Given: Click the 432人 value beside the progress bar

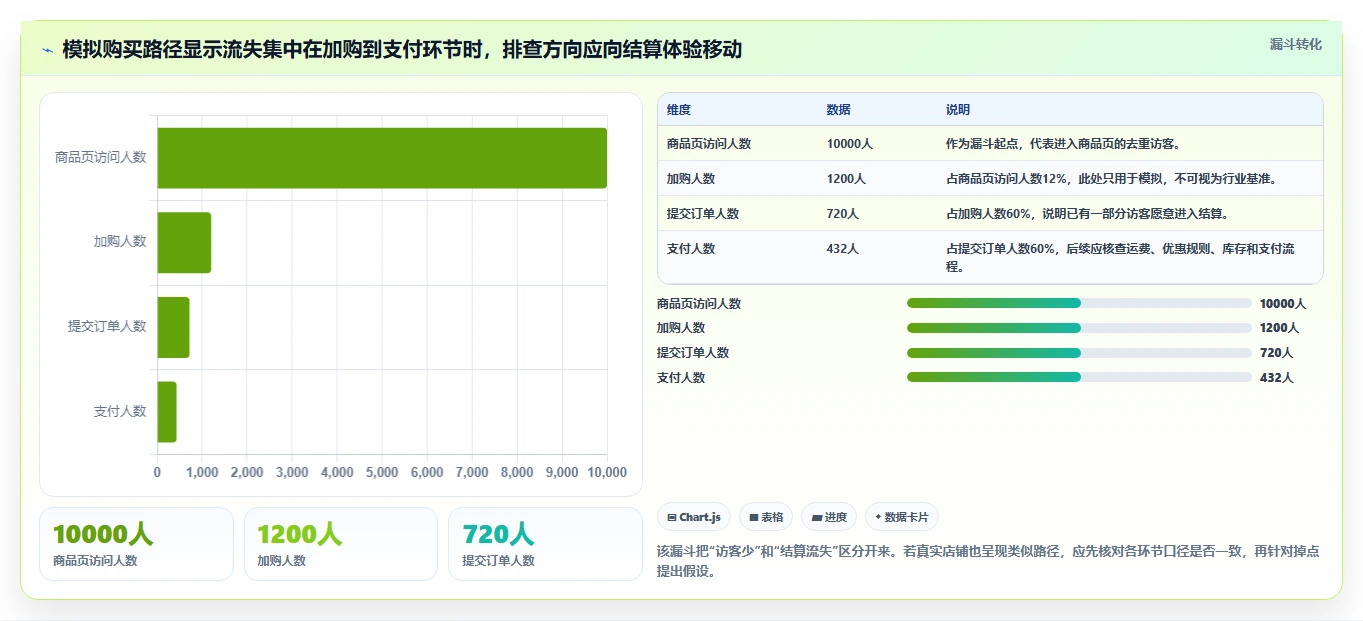Looking at the screenshot, I should coord(1276,378).
